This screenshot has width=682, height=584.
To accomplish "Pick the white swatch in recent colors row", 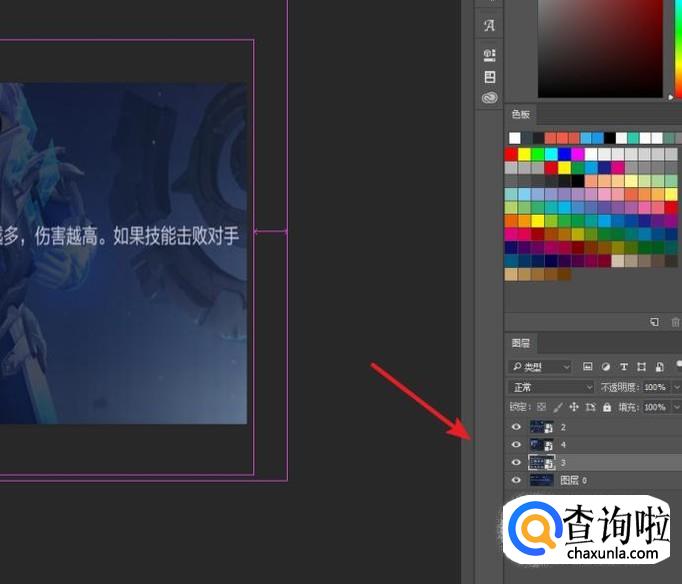I will click(x=515, y=138).
